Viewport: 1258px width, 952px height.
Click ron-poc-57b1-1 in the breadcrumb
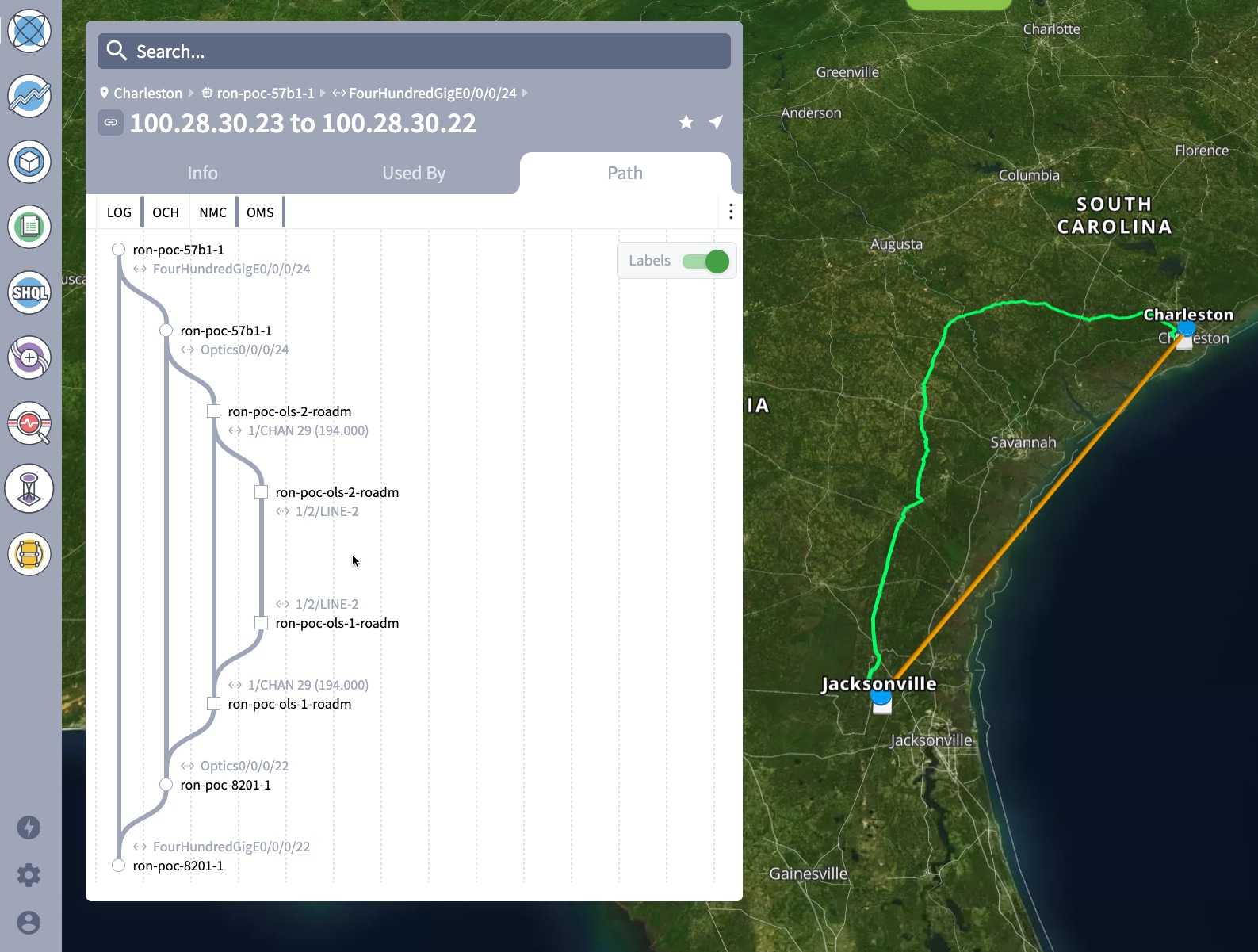[x=266, y=93]
